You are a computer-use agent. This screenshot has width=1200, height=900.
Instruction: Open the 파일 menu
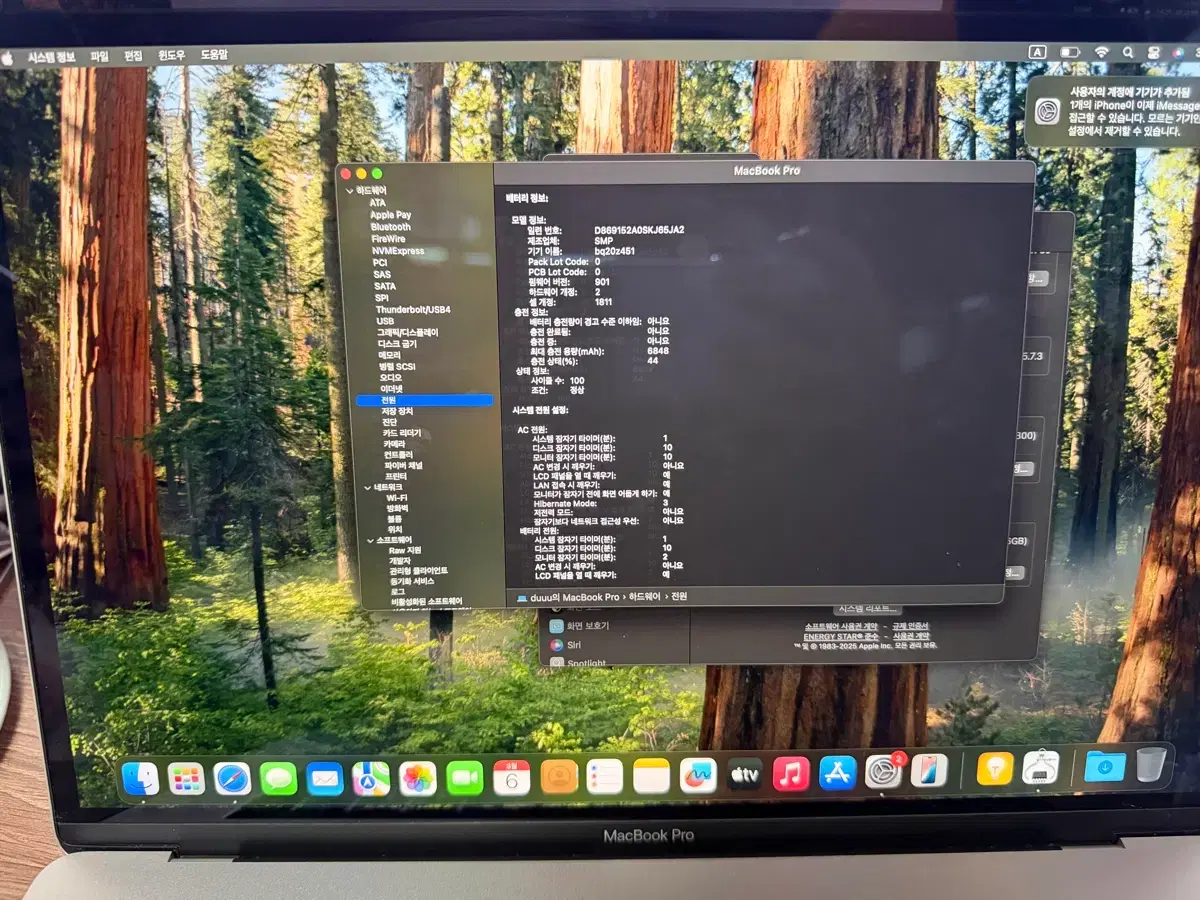click(99, 56)
